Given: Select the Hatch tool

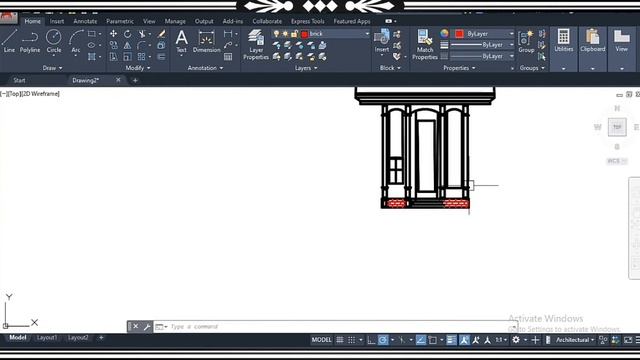Looking at the screenshot, I should (x=92, y=57).
